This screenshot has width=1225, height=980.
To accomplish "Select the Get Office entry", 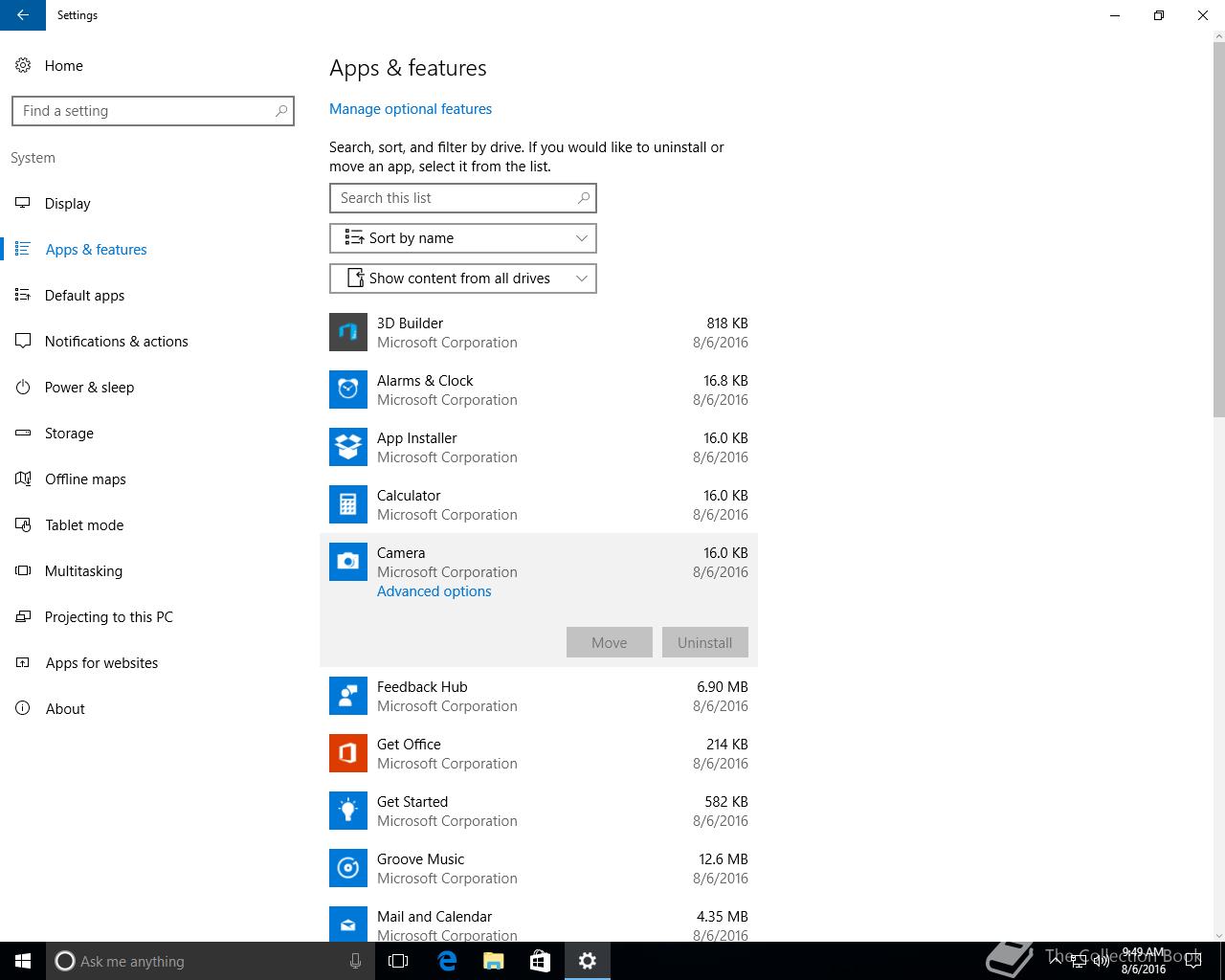I will [x=539, y=753].
